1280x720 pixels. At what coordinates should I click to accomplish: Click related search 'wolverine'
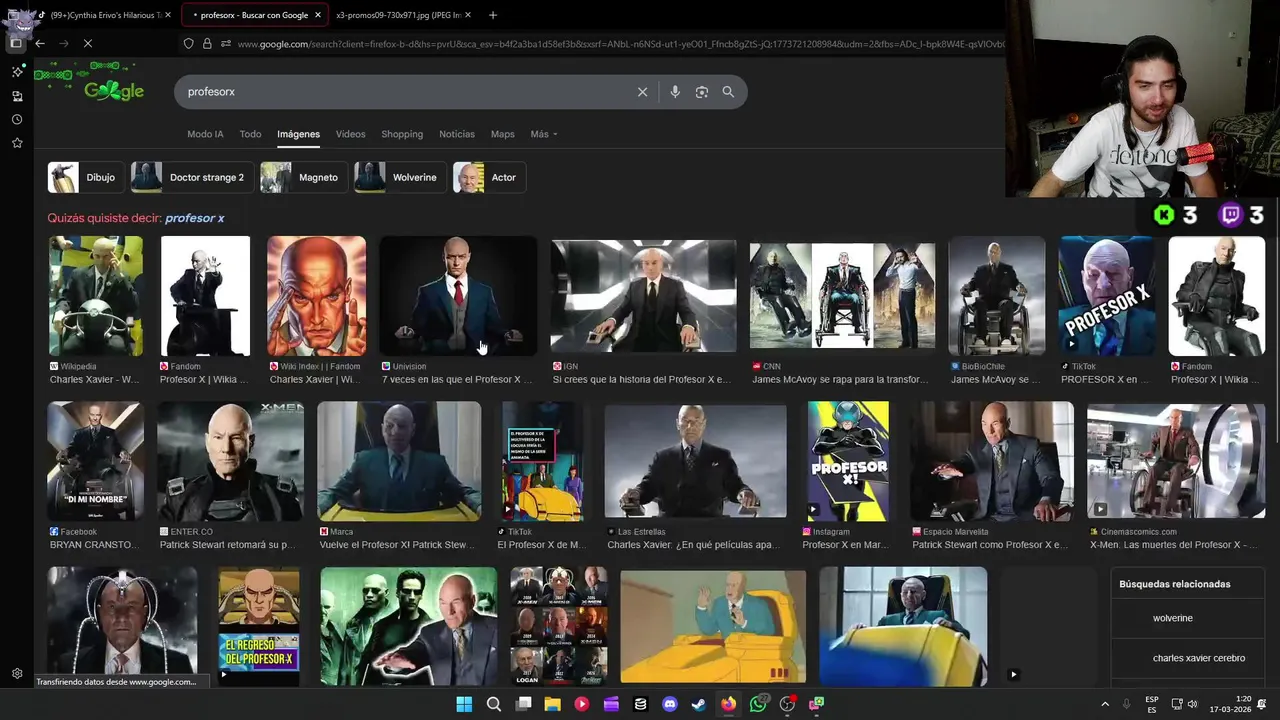pyautogui.click(x=1172, y=618)
